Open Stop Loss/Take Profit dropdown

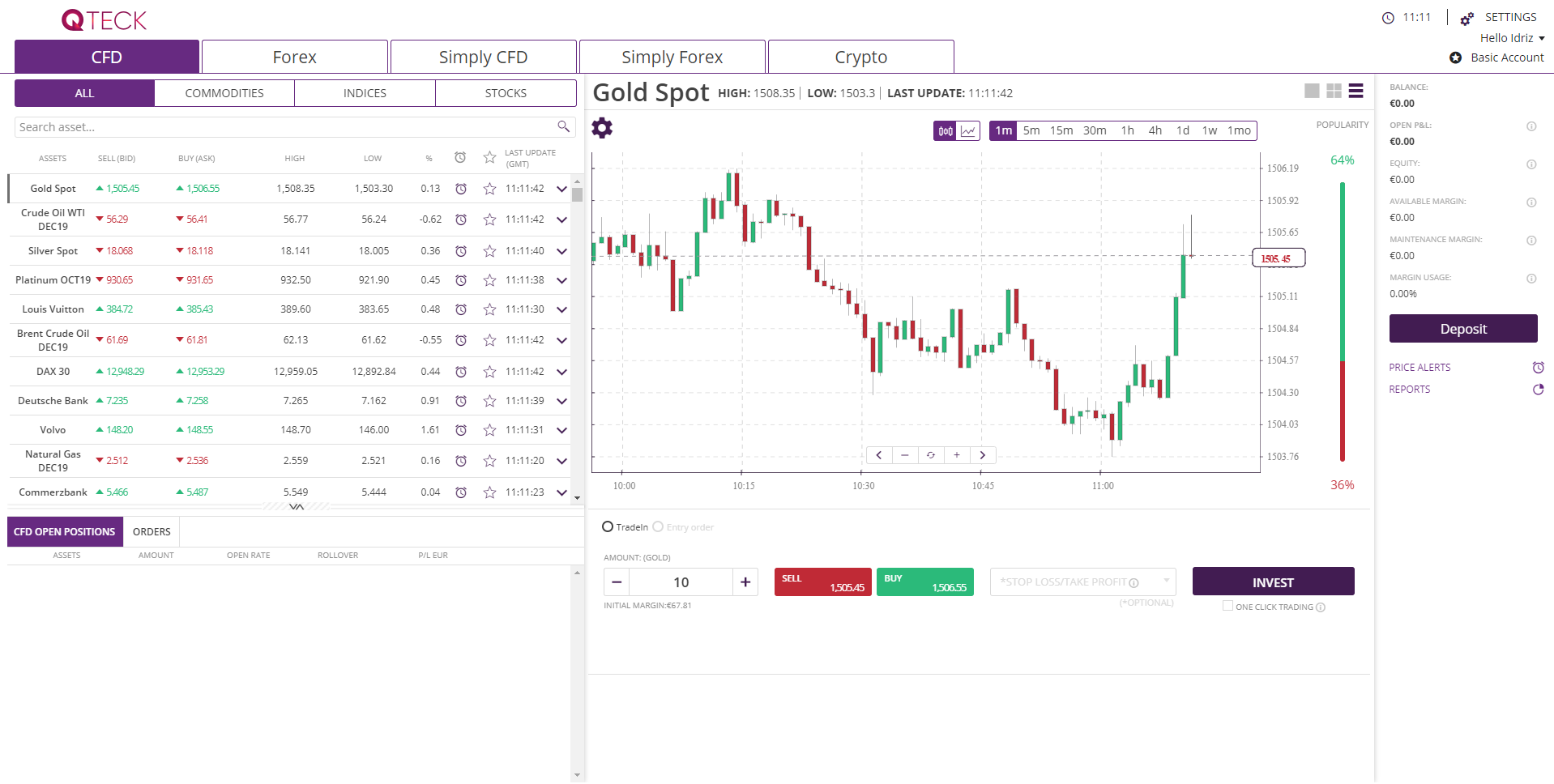coord(1082,582)
